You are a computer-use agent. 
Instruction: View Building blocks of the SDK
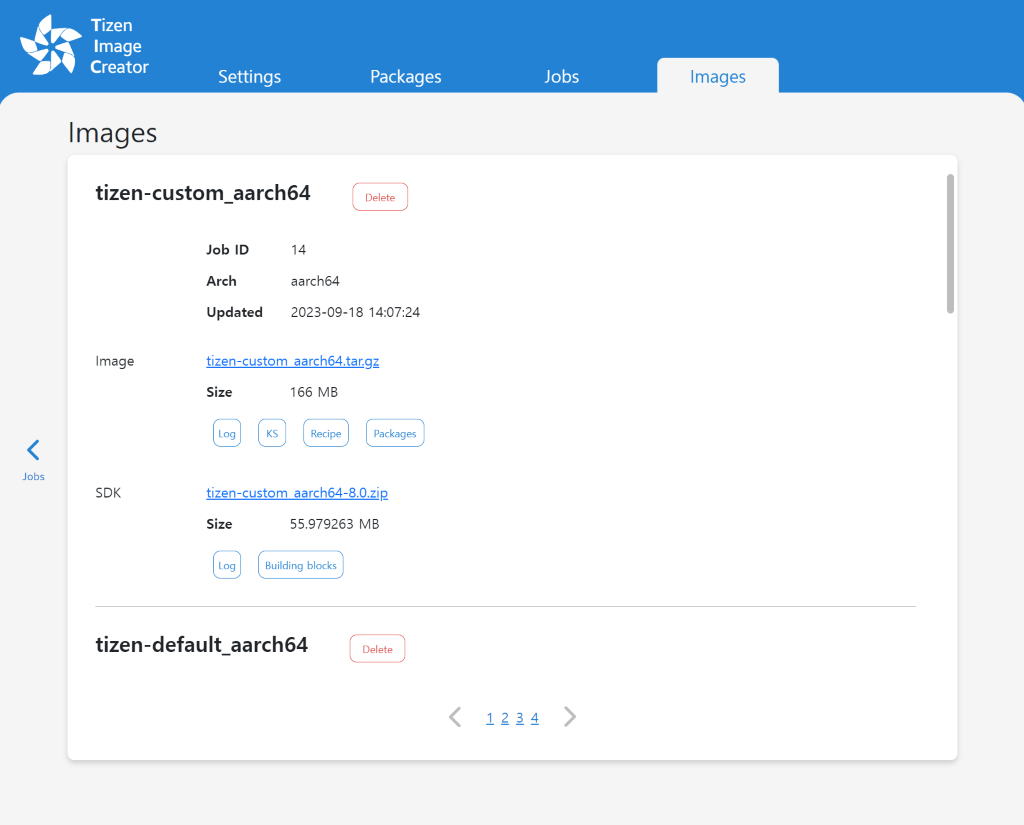[x=300, y=564]
